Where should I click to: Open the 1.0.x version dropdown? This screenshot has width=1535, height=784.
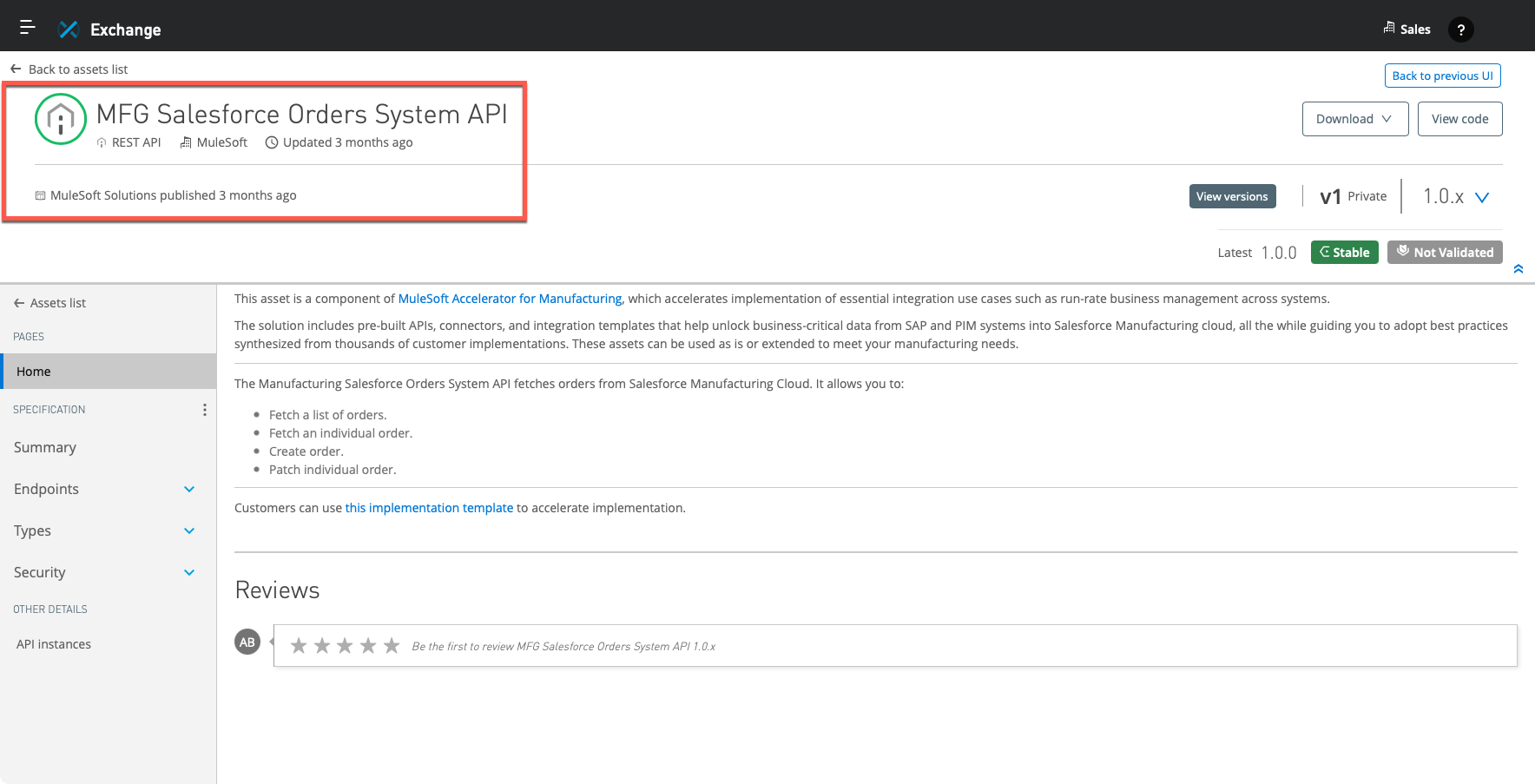tap(1456, 196)
